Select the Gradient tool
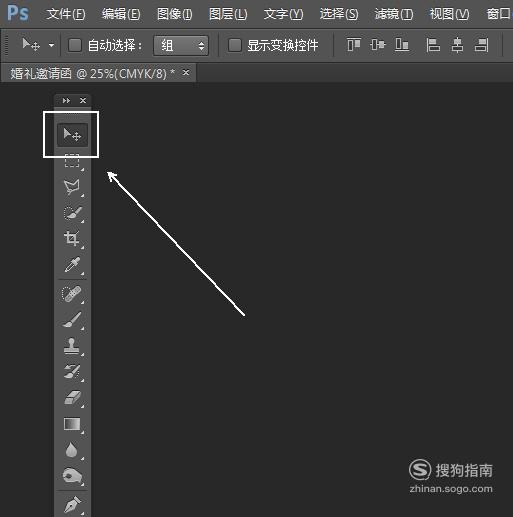Screen dimensions: 513x517 click(72, 424)
